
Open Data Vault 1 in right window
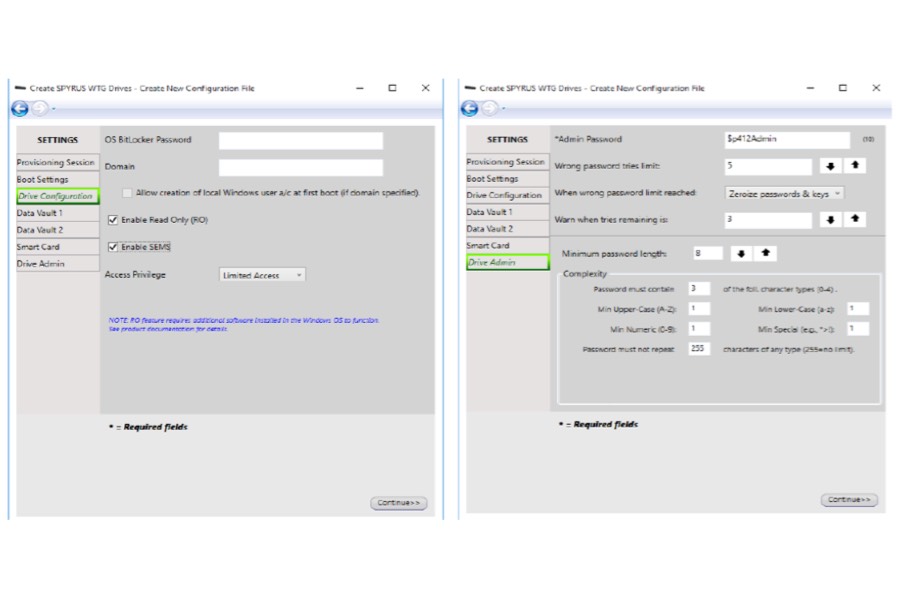pos(507,212)
